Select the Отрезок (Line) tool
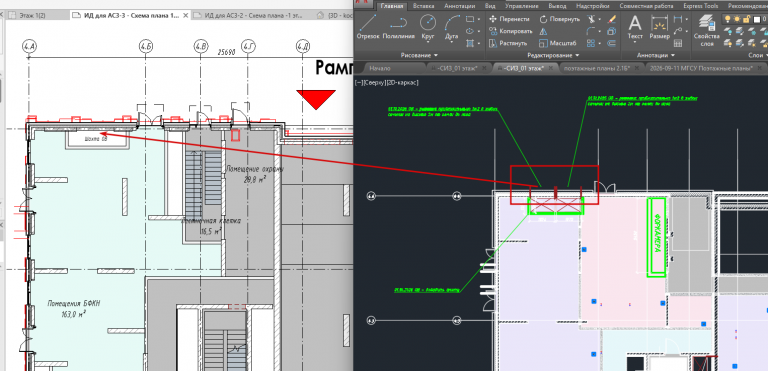 368,26
